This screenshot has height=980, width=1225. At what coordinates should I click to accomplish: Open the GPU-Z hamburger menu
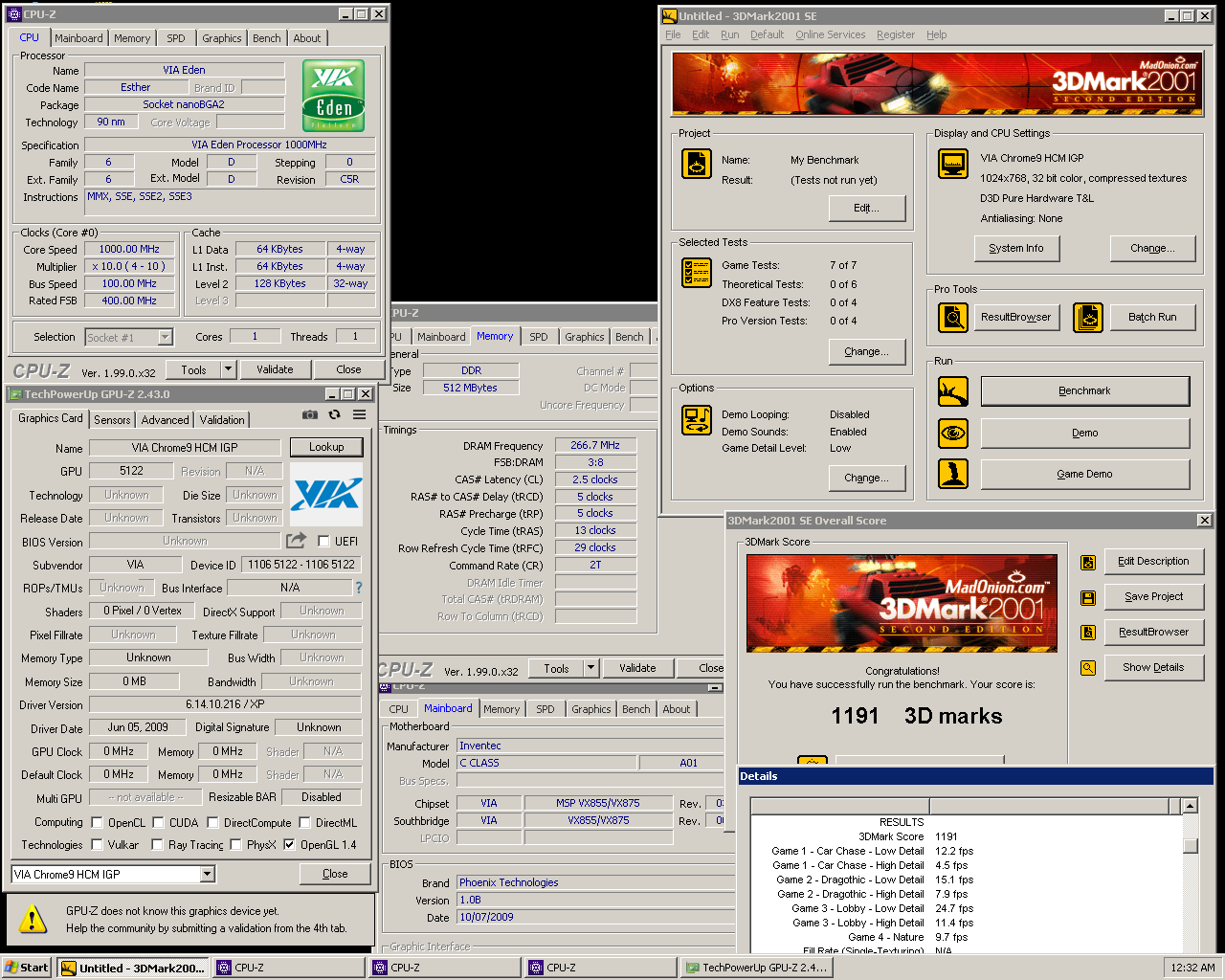click(359, 414)
